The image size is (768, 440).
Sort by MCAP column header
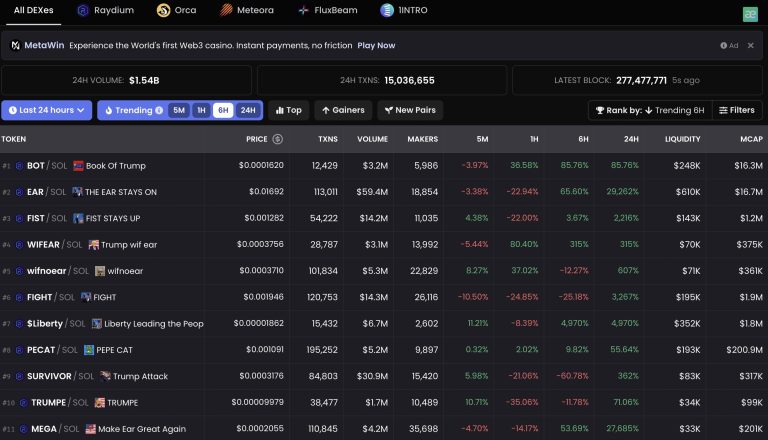tap(751, 139)
